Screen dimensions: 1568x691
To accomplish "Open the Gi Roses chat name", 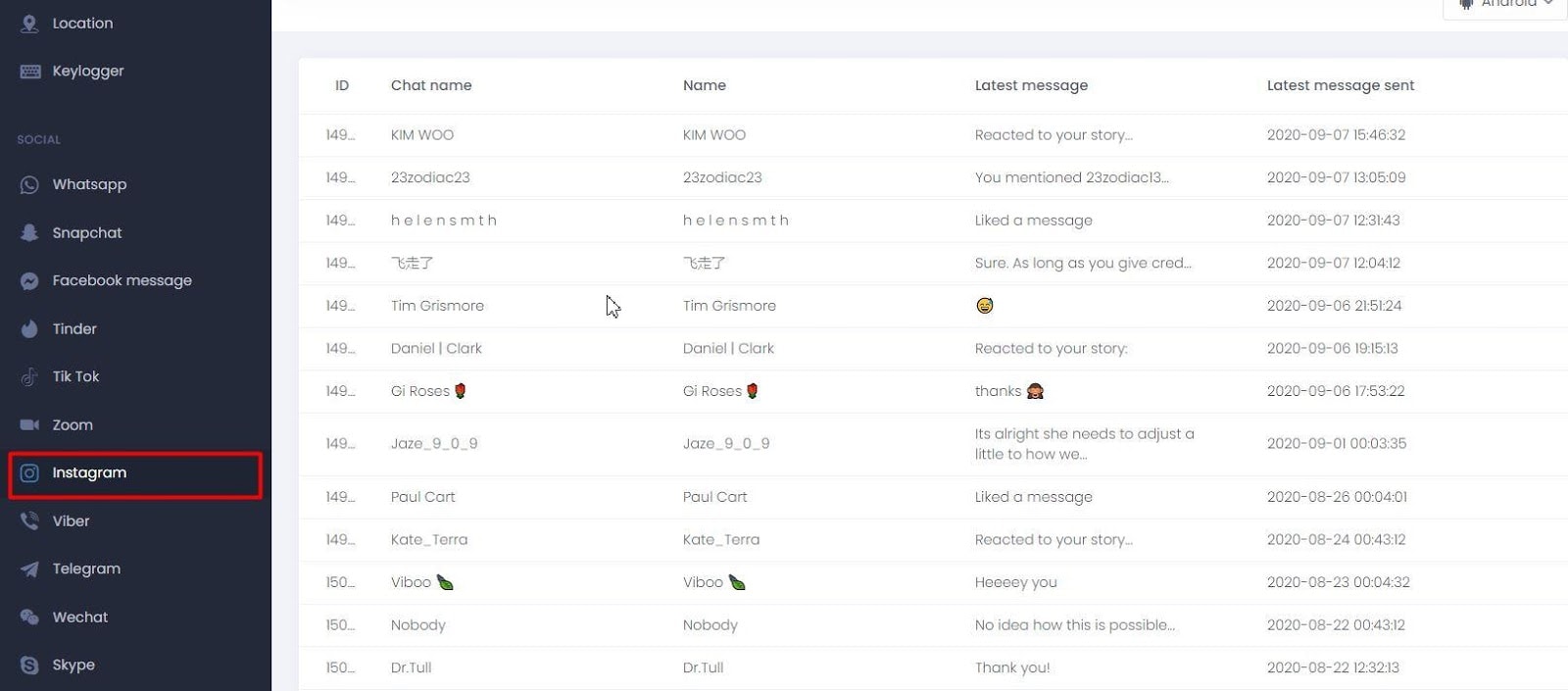I will click(428, 391).
